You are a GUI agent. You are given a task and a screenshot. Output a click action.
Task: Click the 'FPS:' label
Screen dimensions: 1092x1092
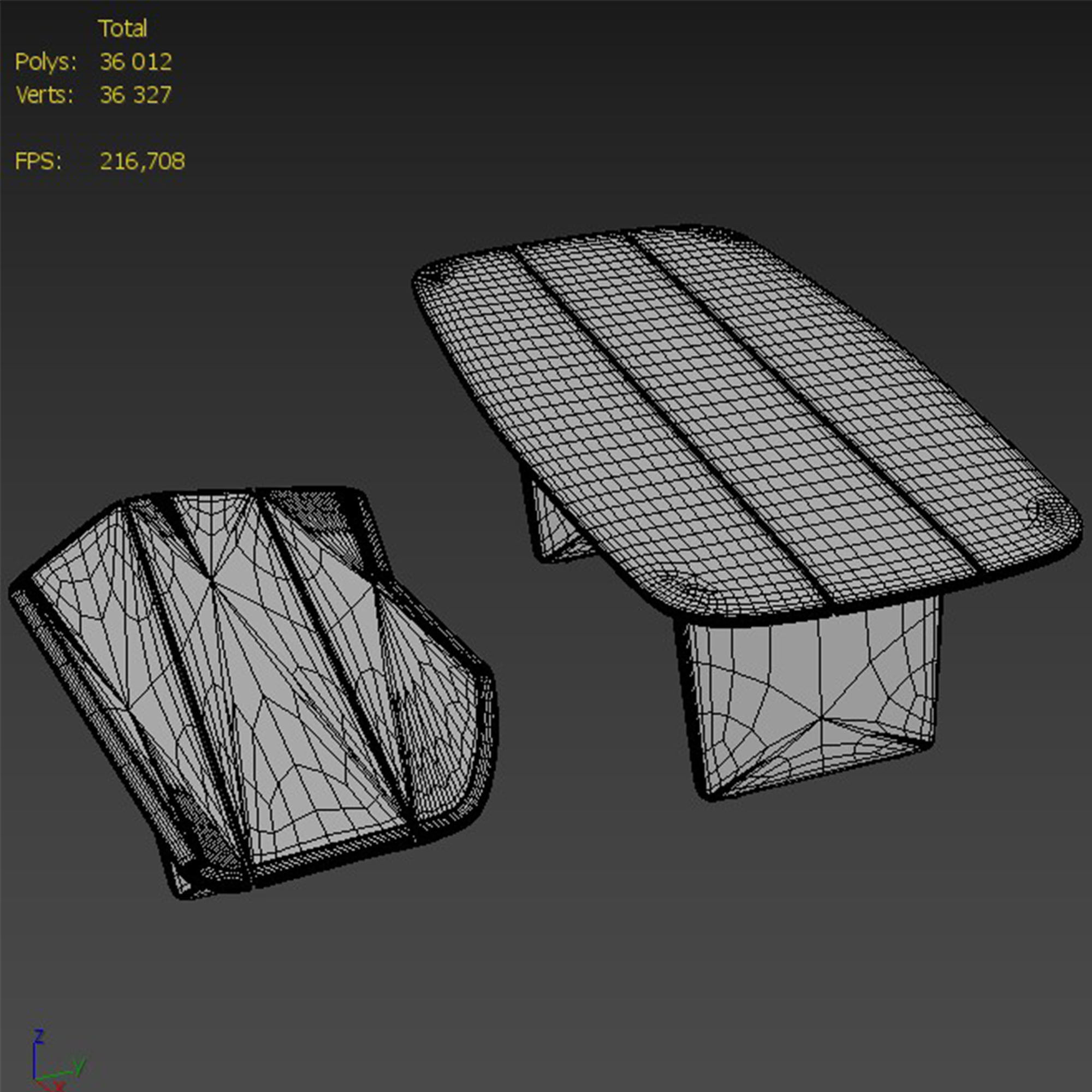pos(38,162)
